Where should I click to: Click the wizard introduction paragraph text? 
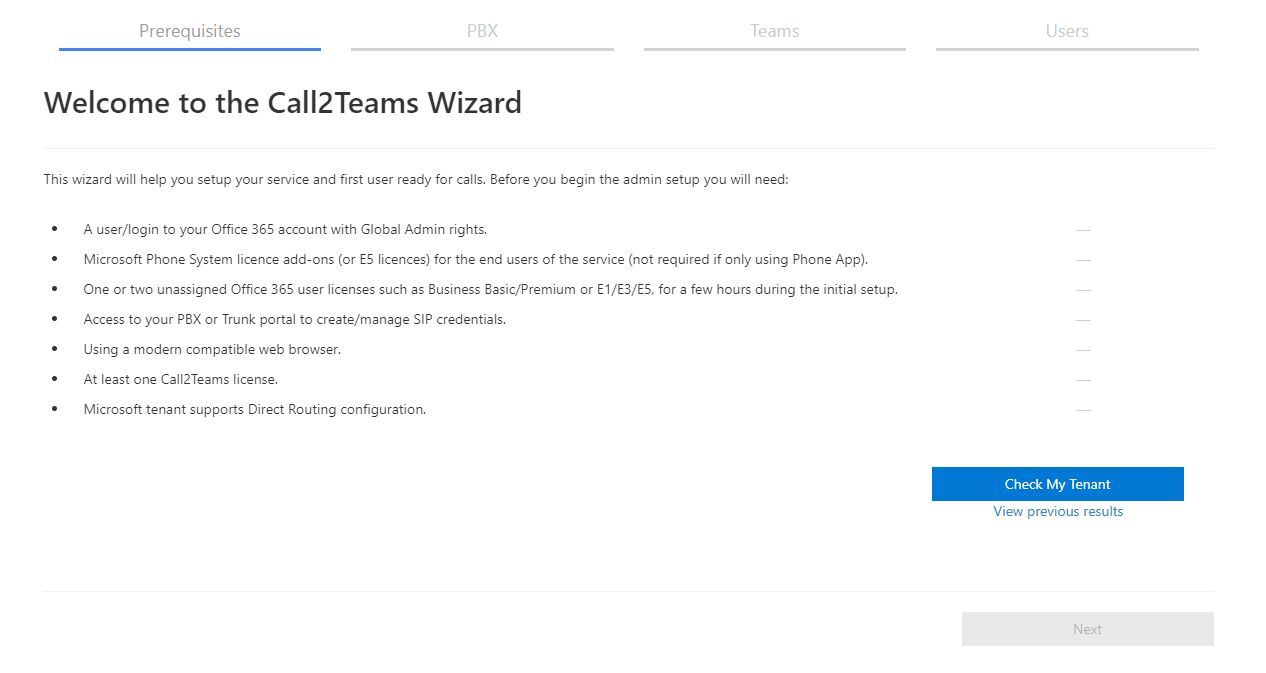416,180
